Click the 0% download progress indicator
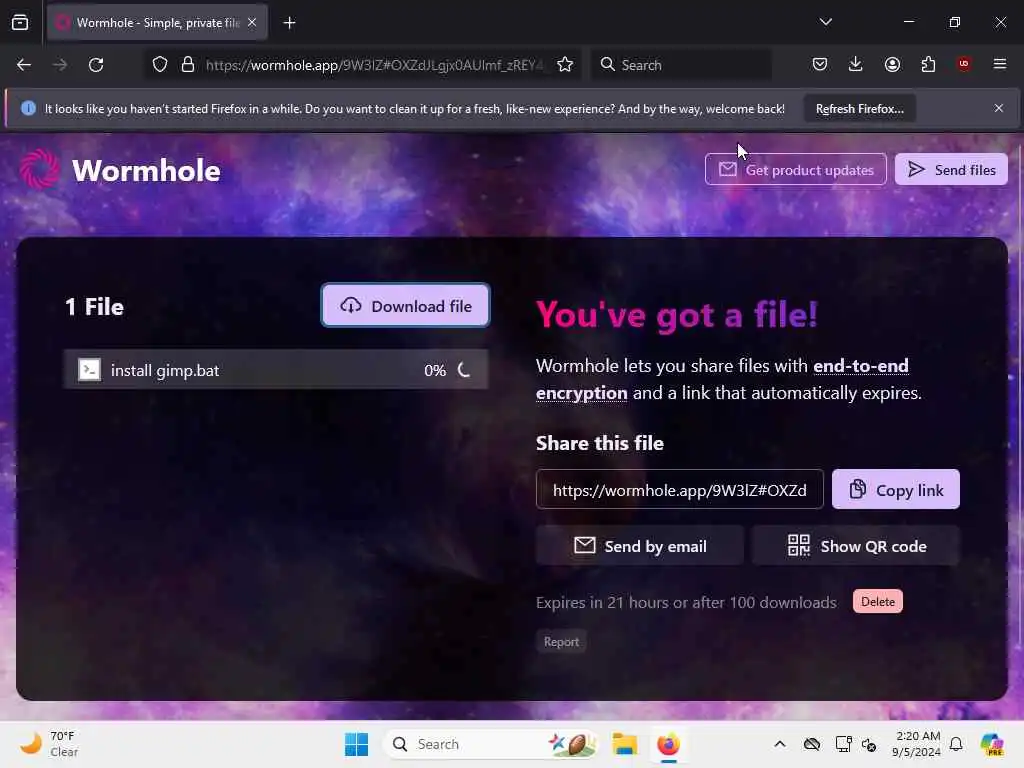Screen dimensions: 1024x768 tap(447, 370)
